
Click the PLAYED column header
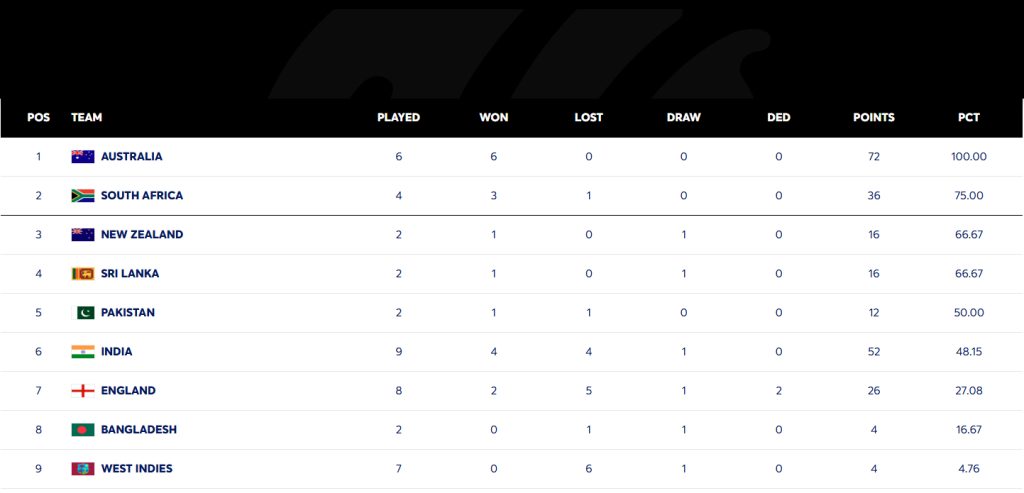[398, 118]
